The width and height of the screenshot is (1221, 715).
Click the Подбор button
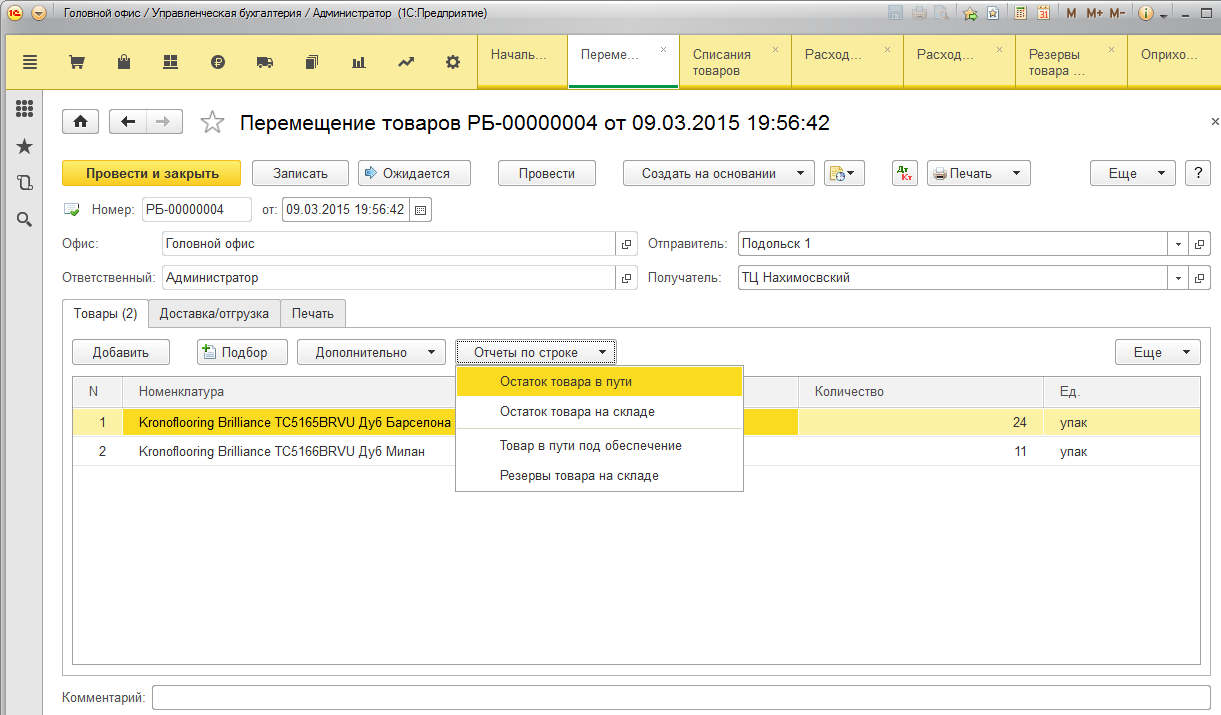(x=242, y=352)
